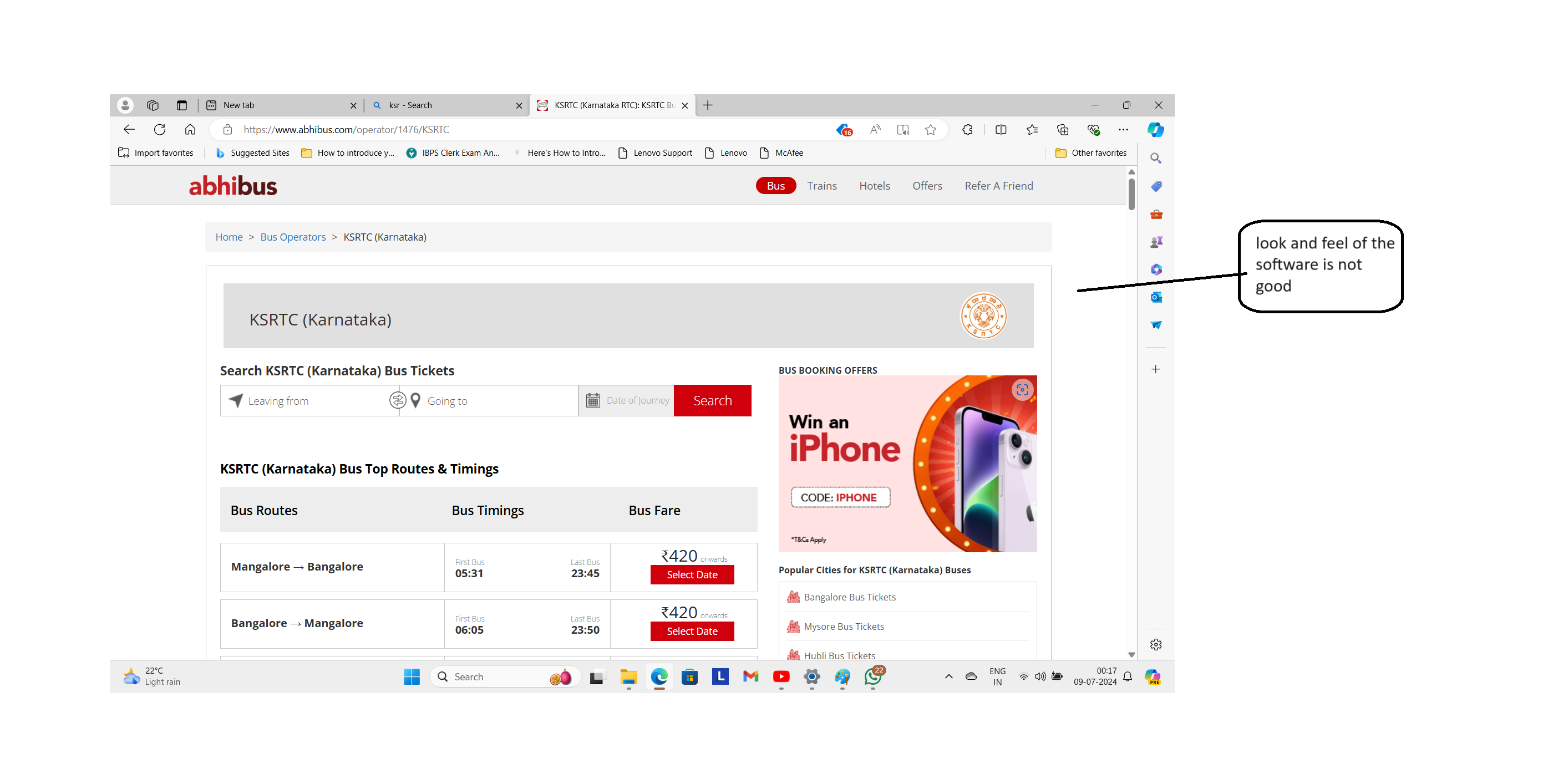Open sidebar settings gear
This screenshot has height=784, width=1543.
(1155, 644)
